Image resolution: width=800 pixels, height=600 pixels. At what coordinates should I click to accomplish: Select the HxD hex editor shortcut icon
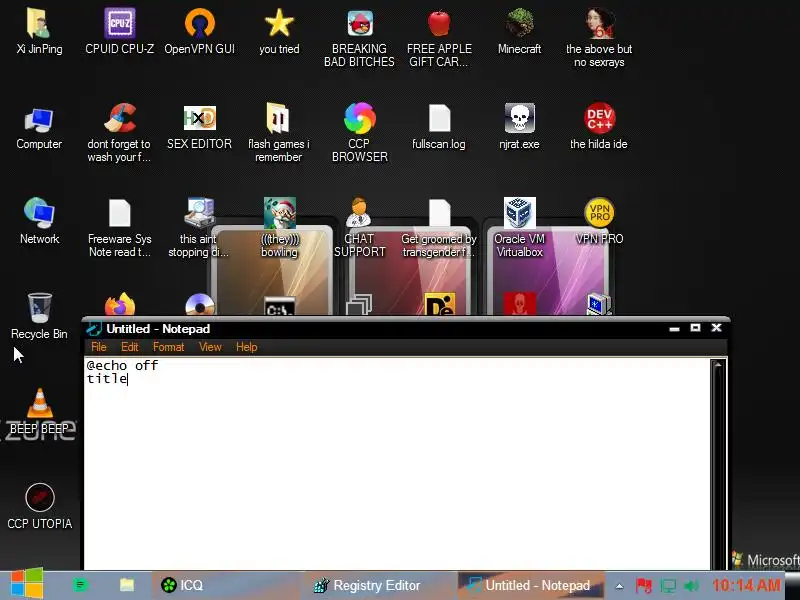click(199, 118)
